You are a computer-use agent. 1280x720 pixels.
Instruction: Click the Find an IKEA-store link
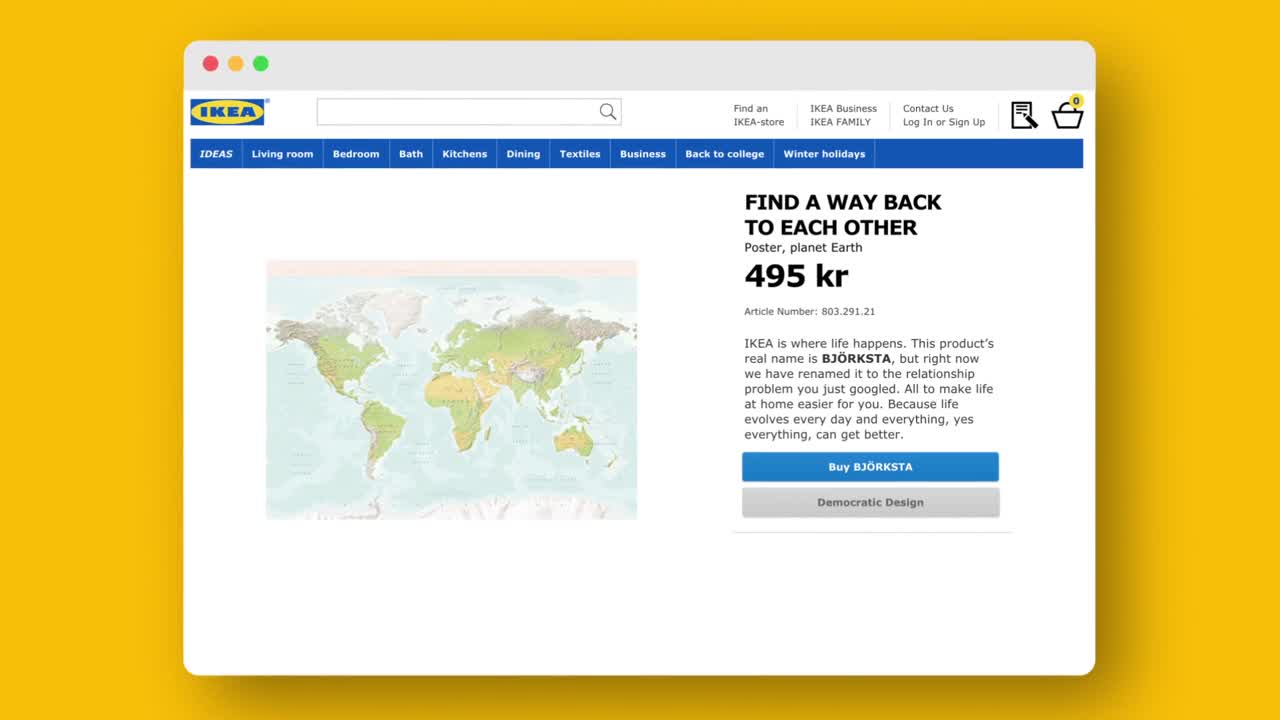[x=759, y=115]
